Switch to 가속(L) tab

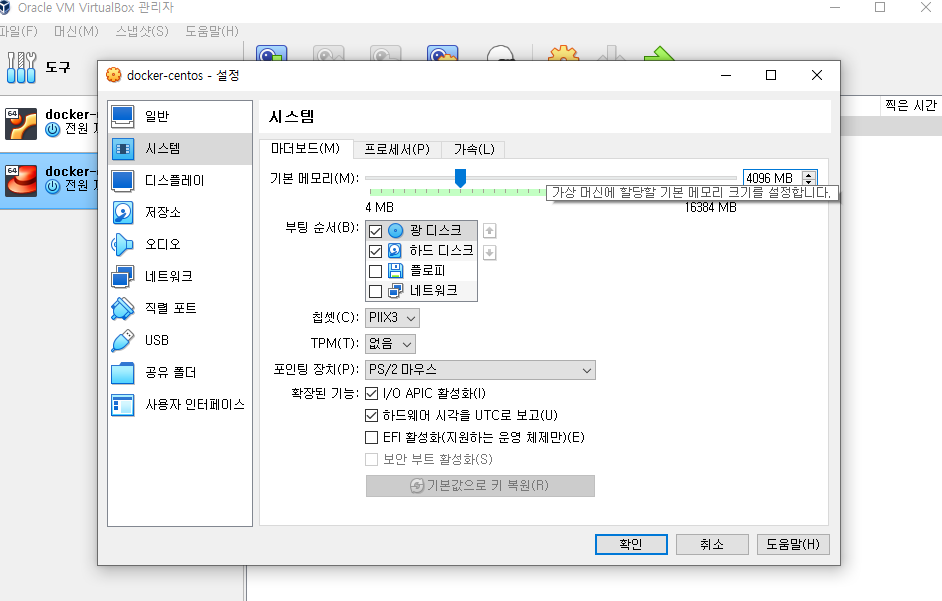click(473, 149)
